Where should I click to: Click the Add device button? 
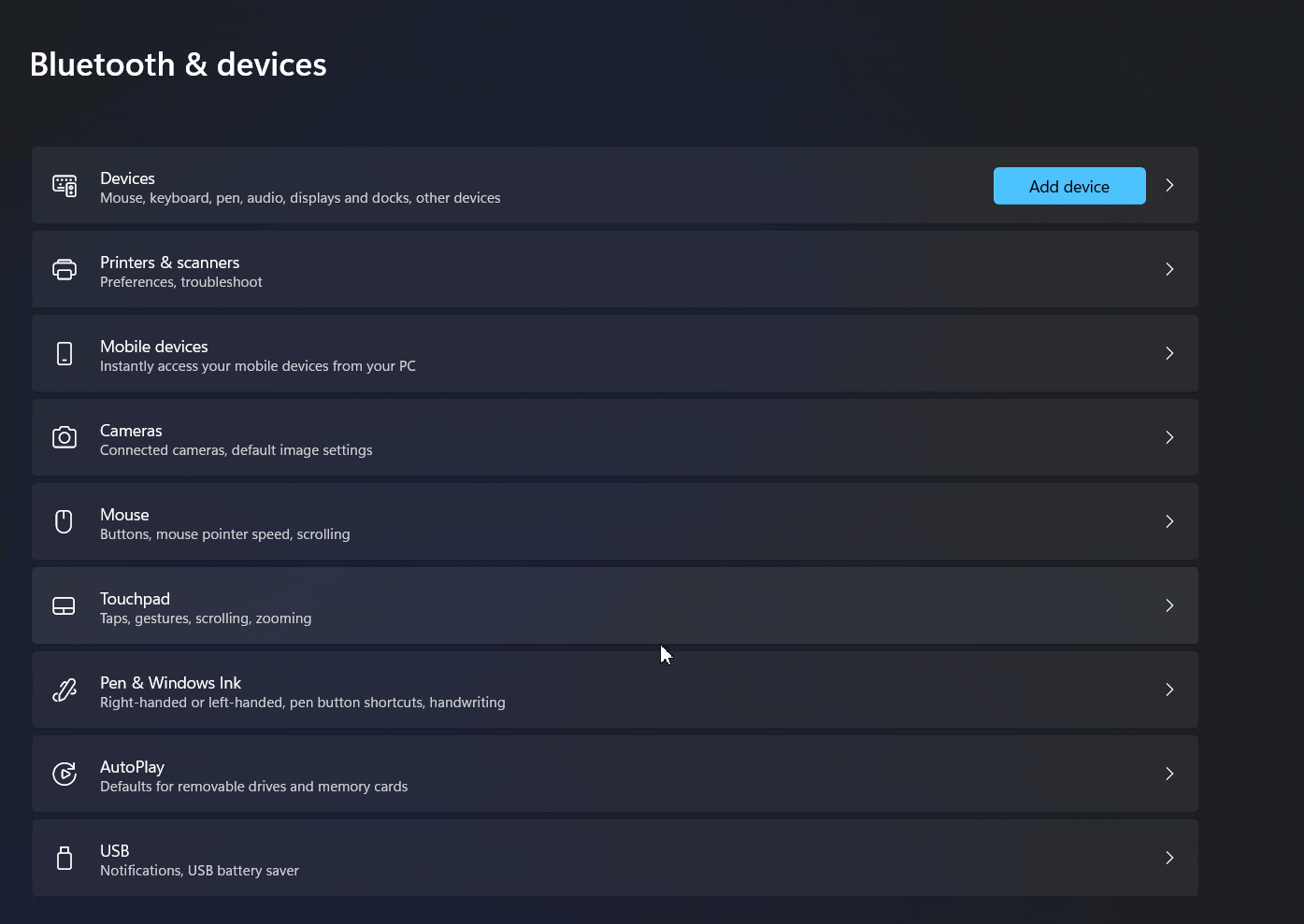(x=1068, y=185)
